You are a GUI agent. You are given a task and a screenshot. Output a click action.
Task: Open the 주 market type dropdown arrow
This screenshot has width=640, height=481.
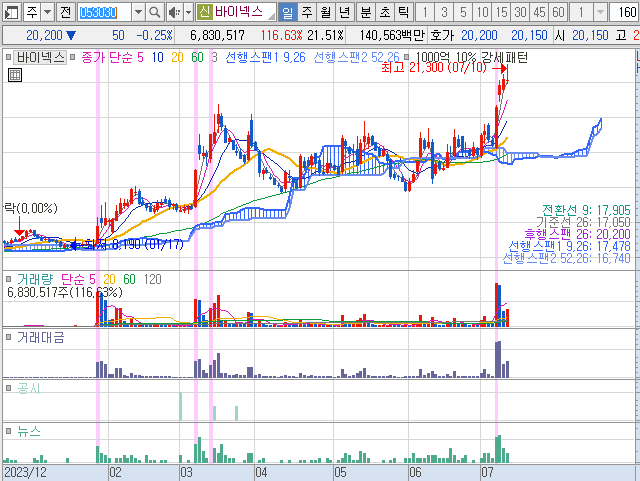[x=48, y=13]
